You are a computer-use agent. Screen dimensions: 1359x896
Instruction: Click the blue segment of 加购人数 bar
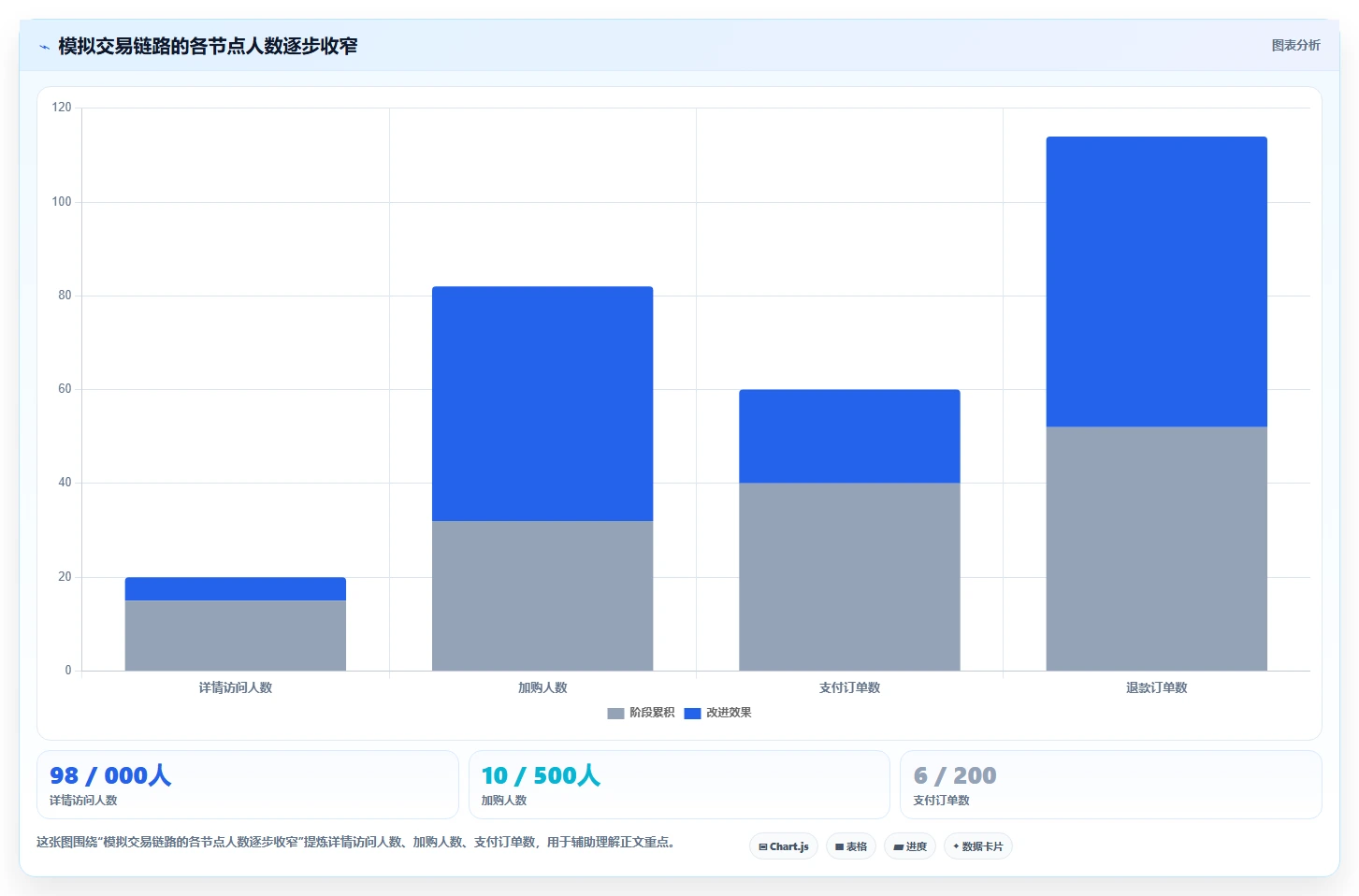[x=542, y=403]
